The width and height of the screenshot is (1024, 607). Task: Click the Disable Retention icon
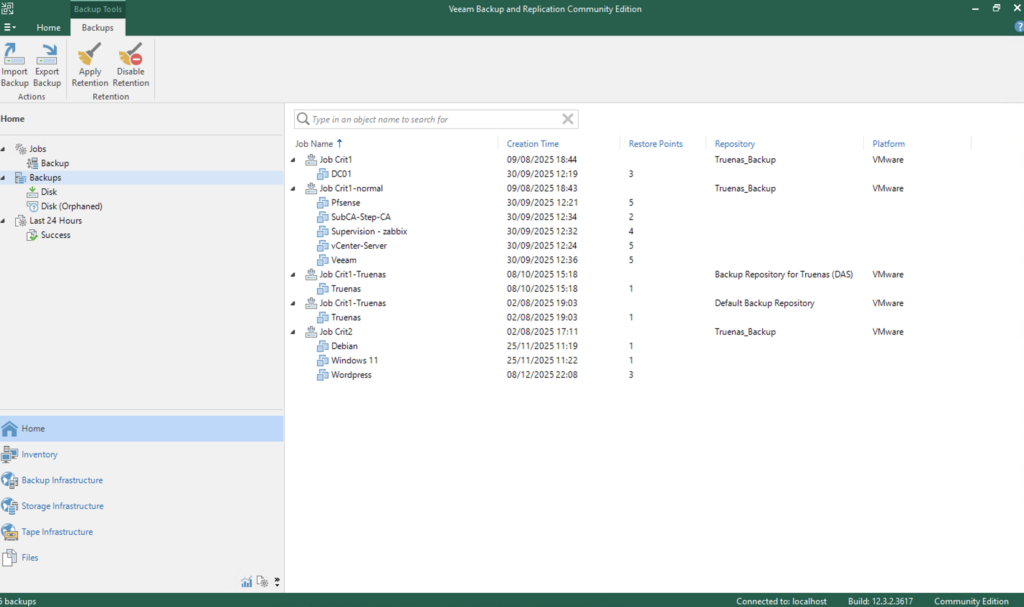point(131,64)
